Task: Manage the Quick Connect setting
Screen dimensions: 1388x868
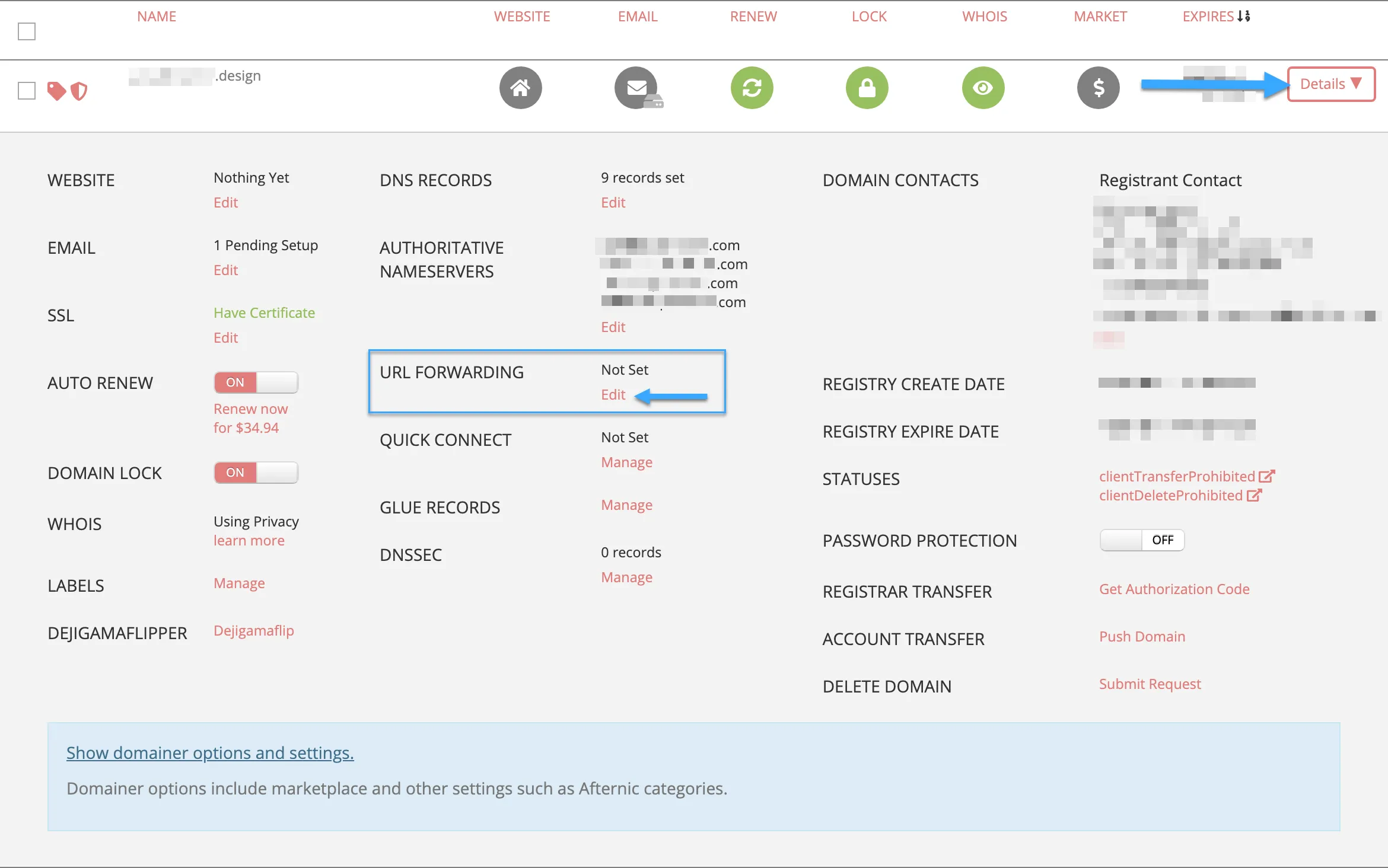Action: 626,462
